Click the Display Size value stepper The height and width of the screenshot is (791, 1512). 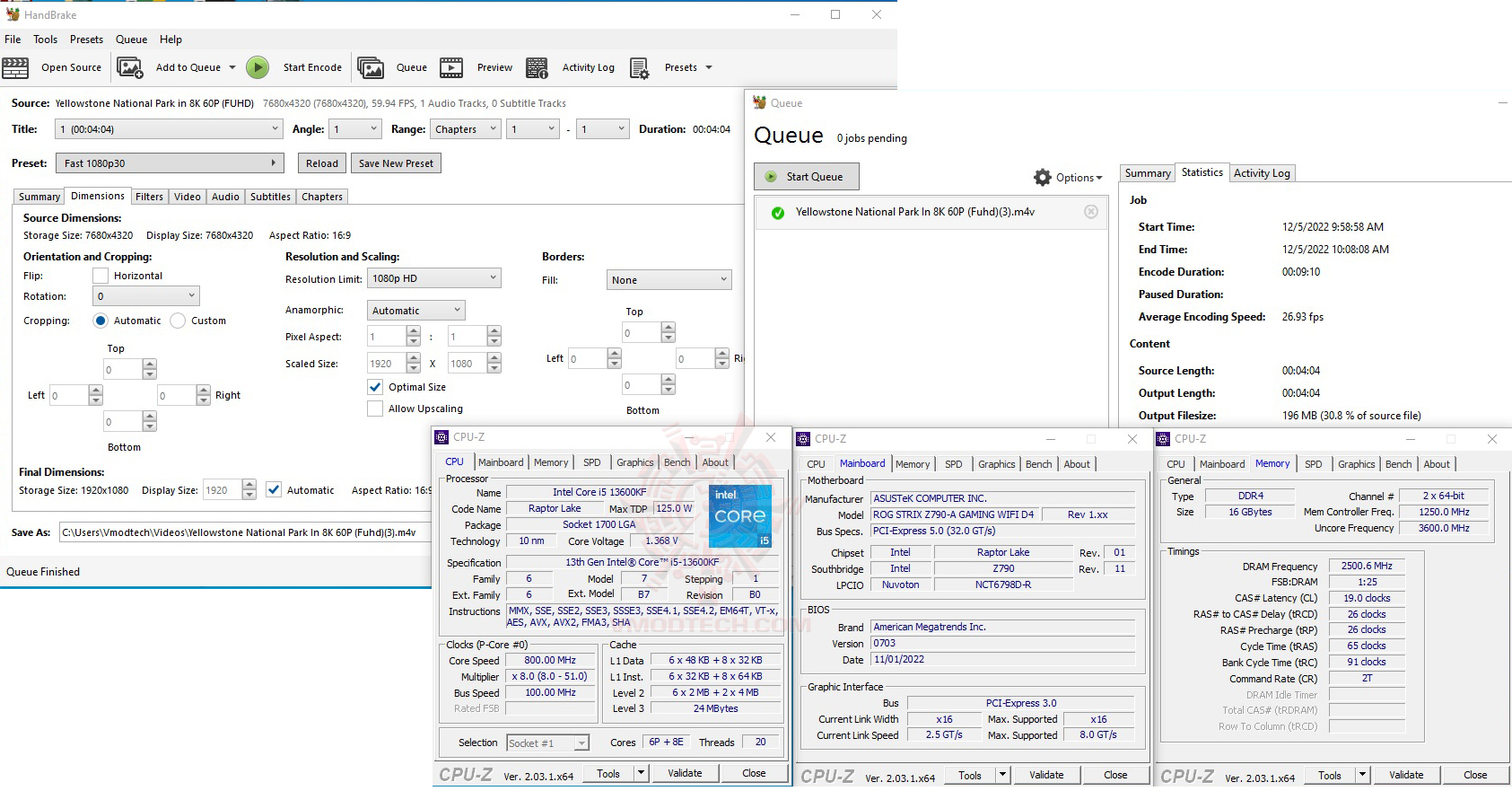click(249, 489)
